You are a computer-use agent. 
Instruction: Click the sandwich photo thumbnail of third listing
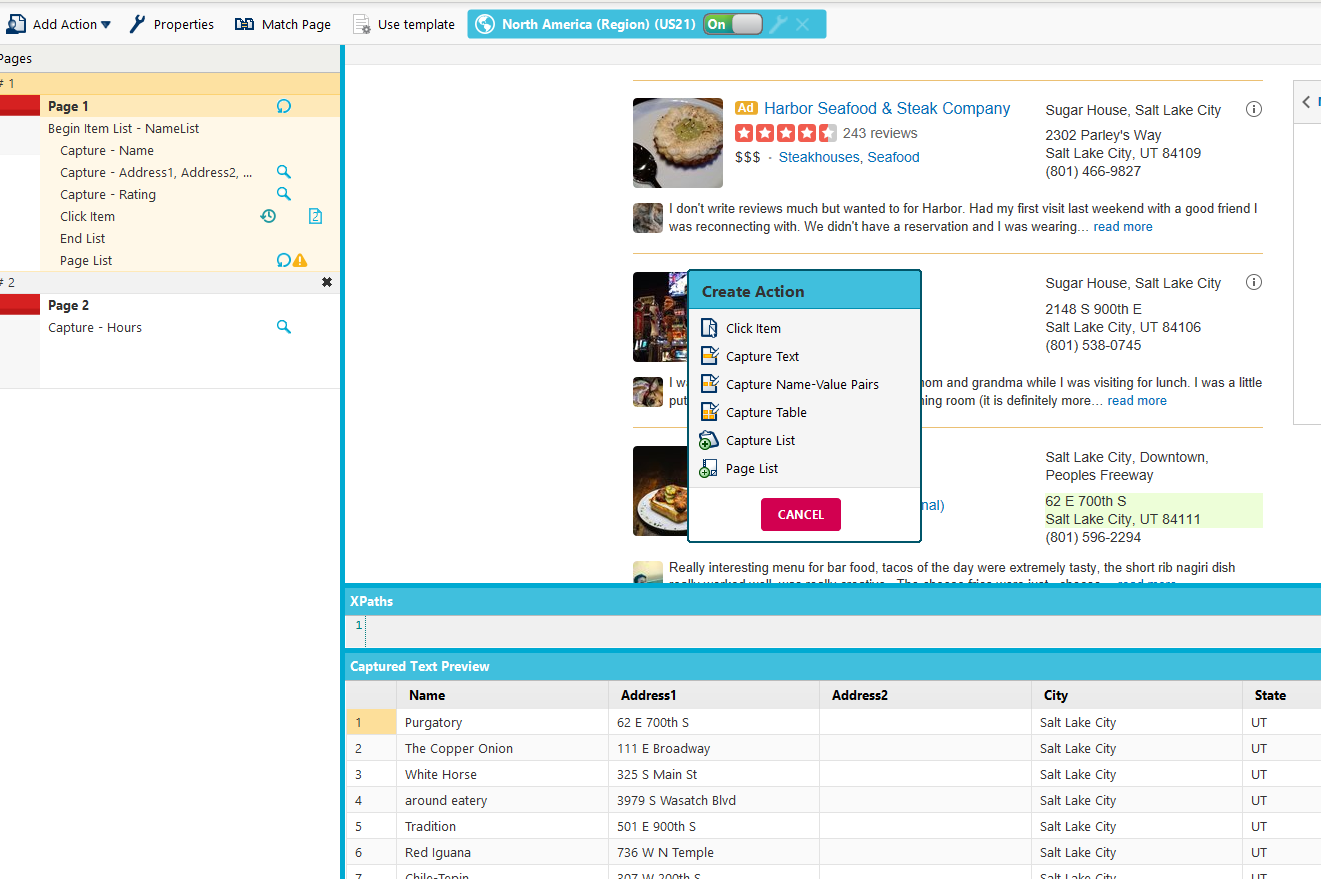660,491
